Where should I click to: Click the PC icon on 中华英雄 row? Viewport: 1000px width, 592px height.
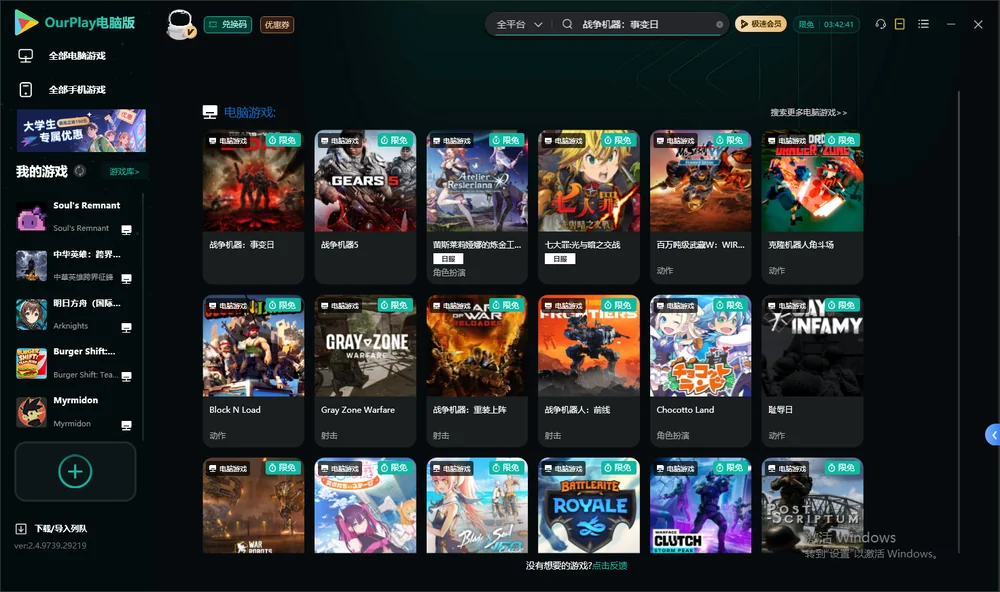click(126, 278)
